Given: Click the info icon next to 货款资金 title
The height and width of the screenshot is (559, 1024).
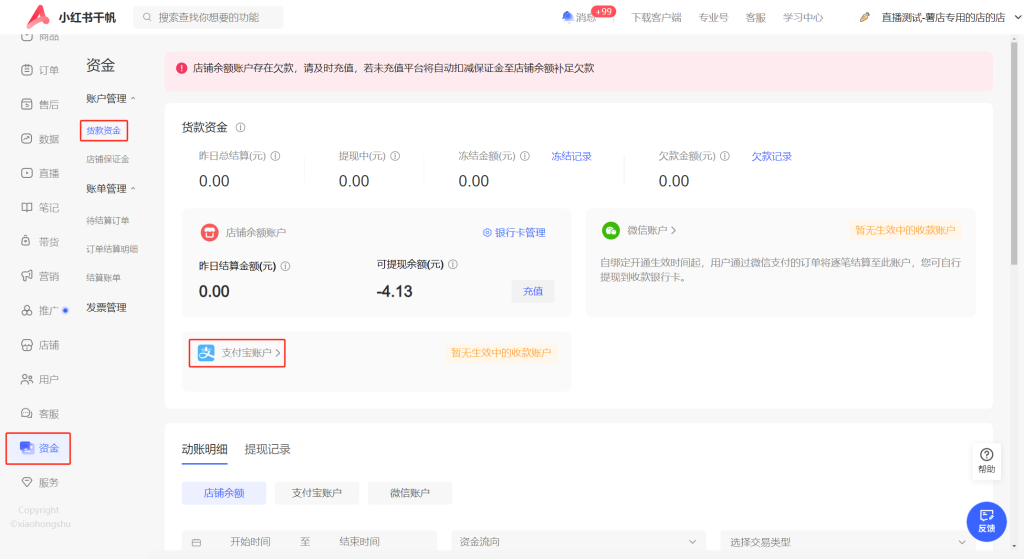Looking at the screenshot, I should point(240,127).
